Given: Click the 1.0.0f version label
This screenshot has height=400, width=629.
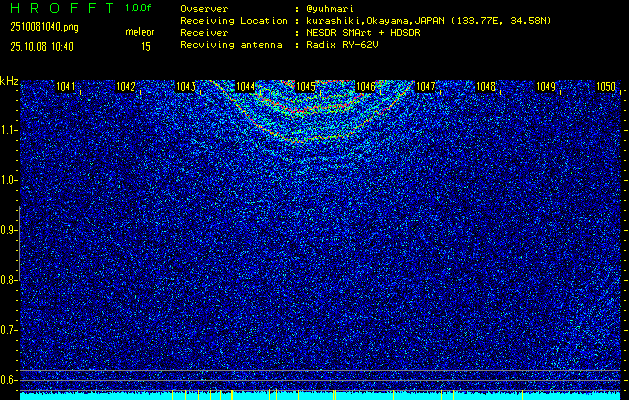Looking at the screenshot, I should point(139,8).
